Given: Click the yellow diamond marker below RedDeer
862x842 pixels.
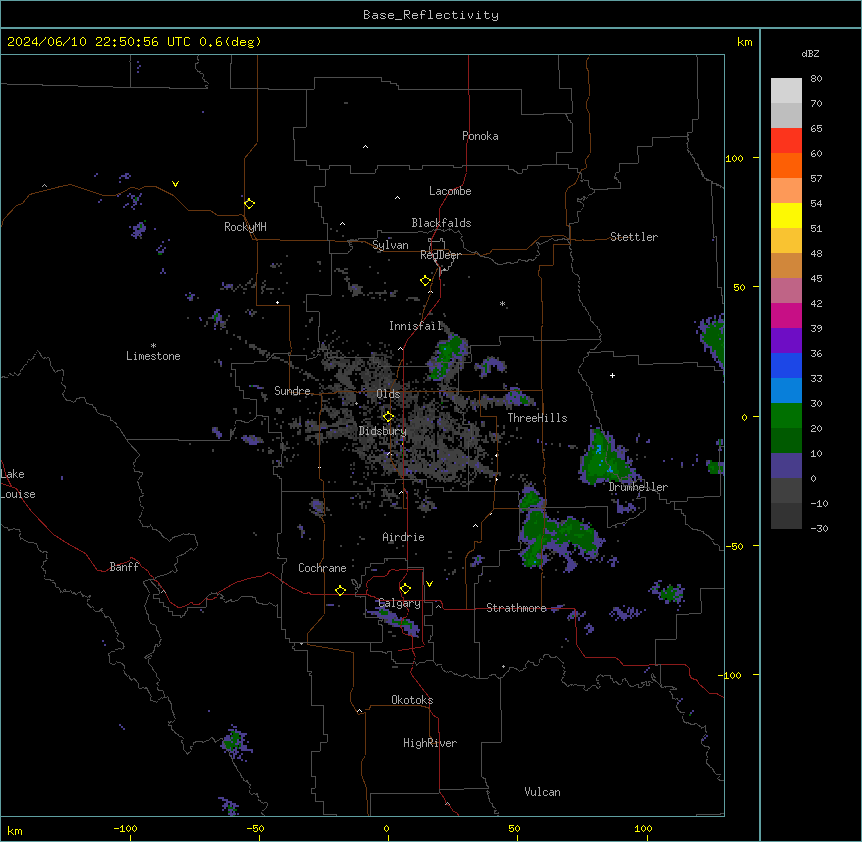Looking at the screenshot, I should point(426,281).
